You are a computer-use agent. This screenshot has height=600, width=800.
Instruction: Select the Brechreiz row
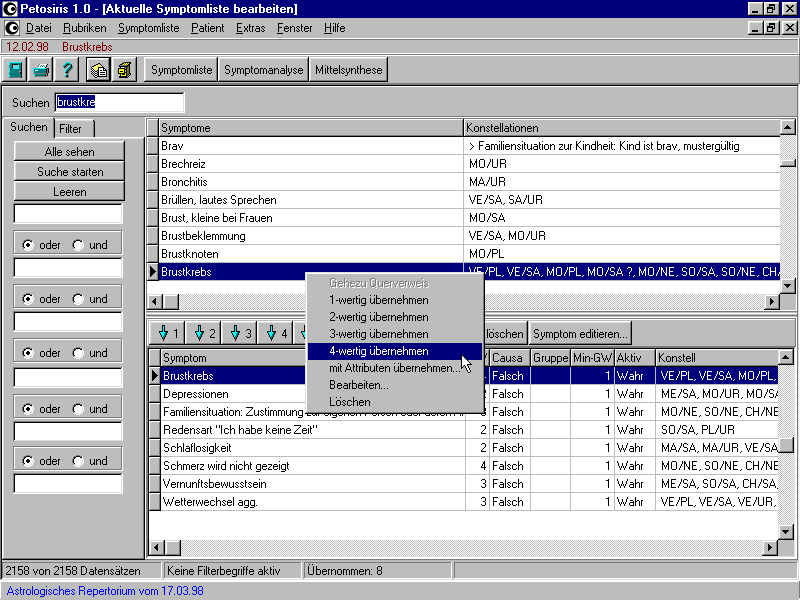point(463,164)
